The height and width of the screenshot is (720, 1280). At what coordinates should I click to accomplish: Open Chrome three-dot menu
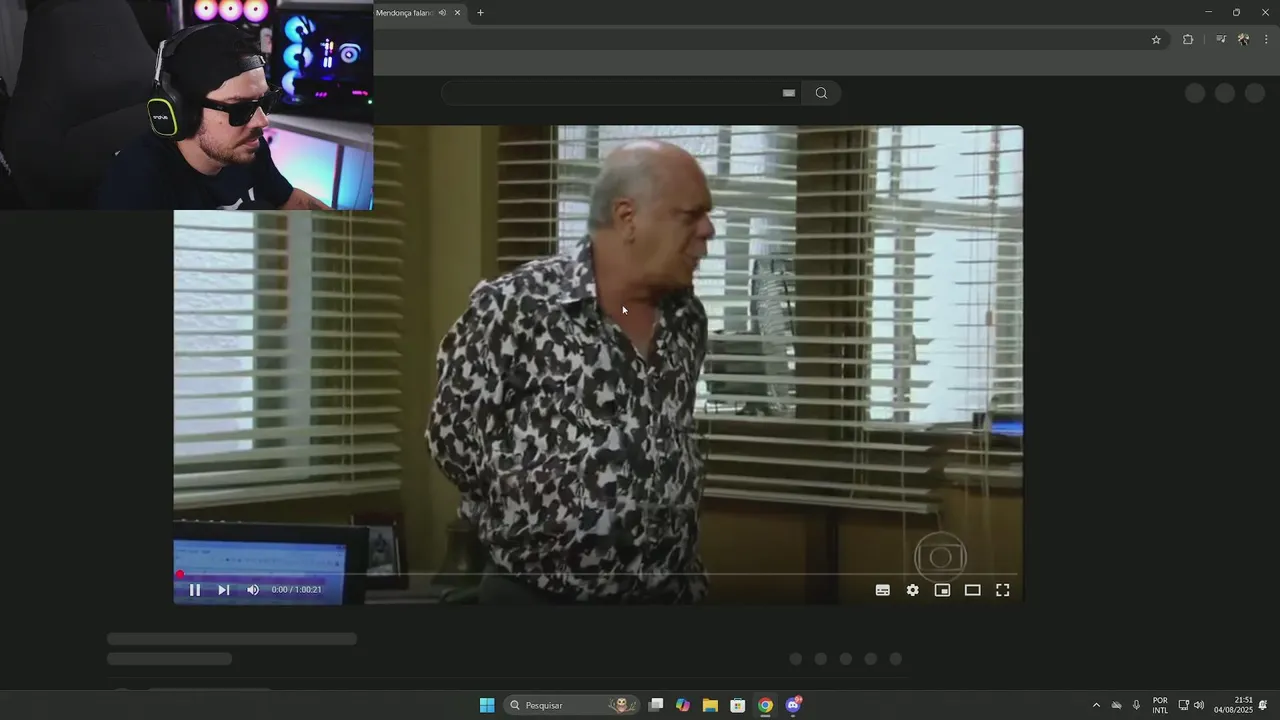[x=1266, y=40]
